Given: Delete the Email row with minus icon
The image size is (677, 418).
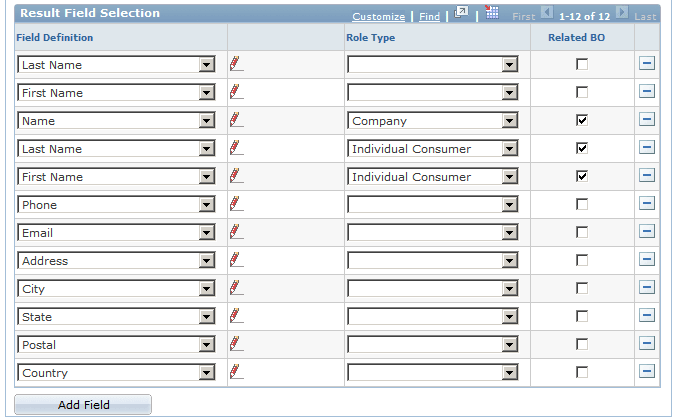Looking at the screenshot, I should (x=647, y=231).
